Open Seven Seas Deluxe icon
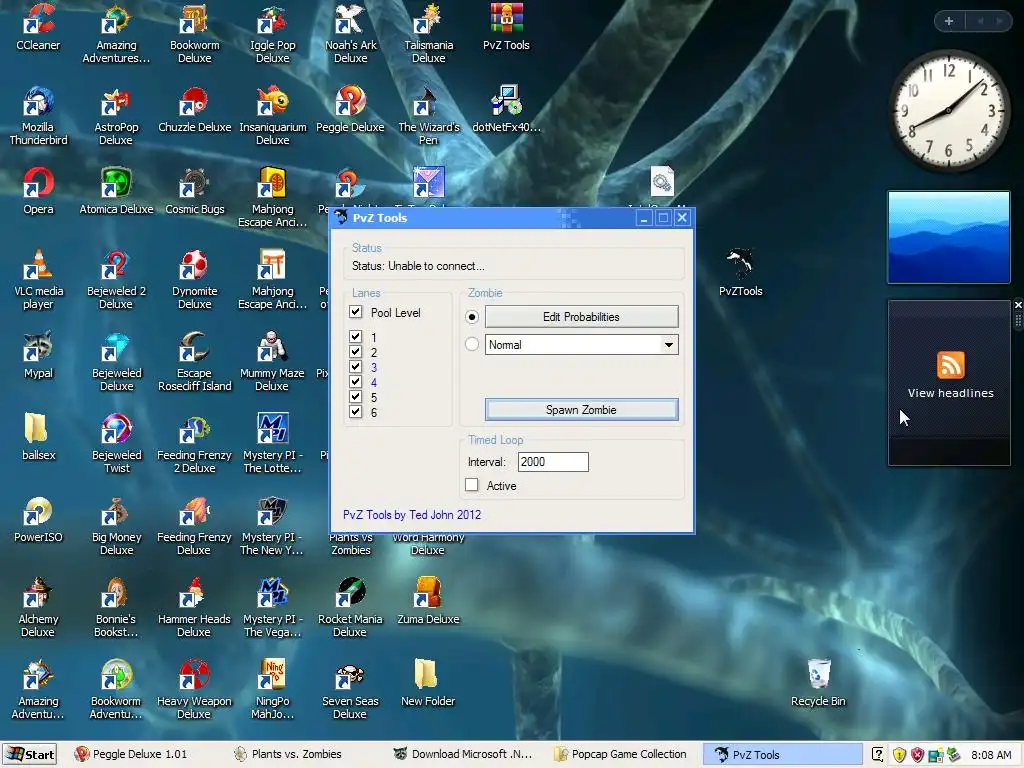 [x=351, y=689]
